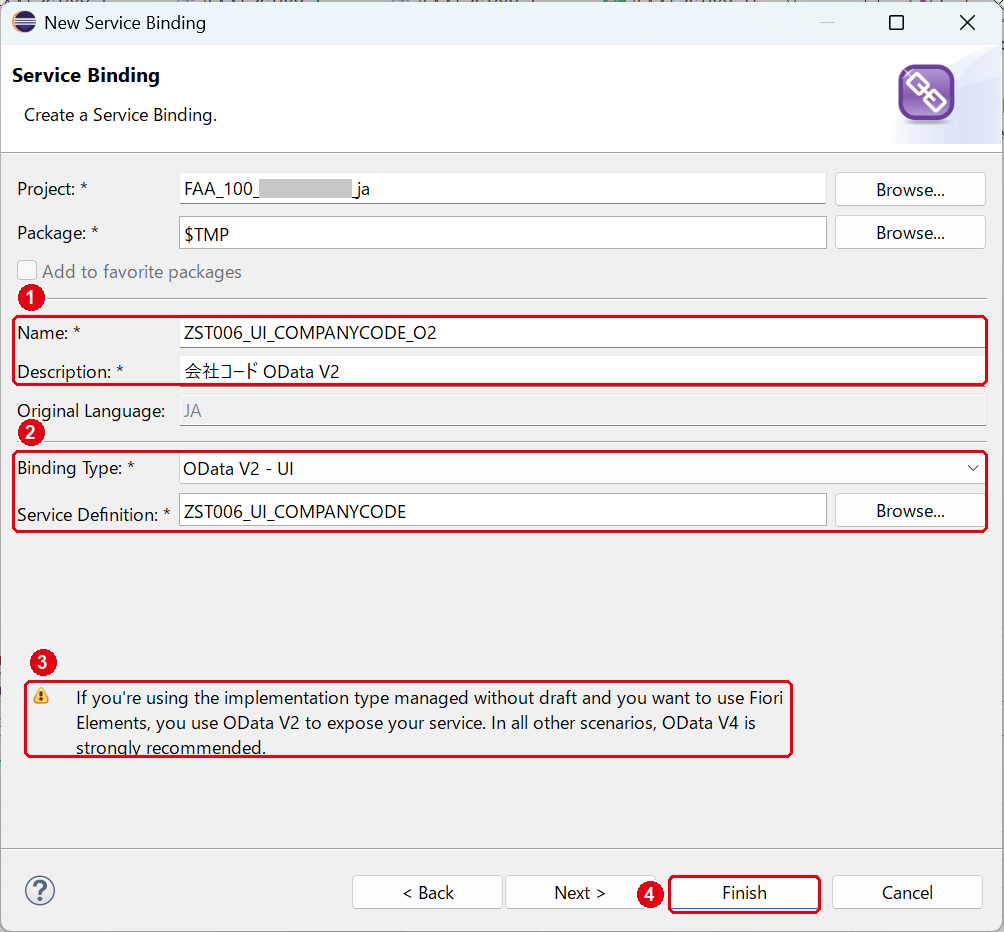Click the Description input field

tap(582, 371)
